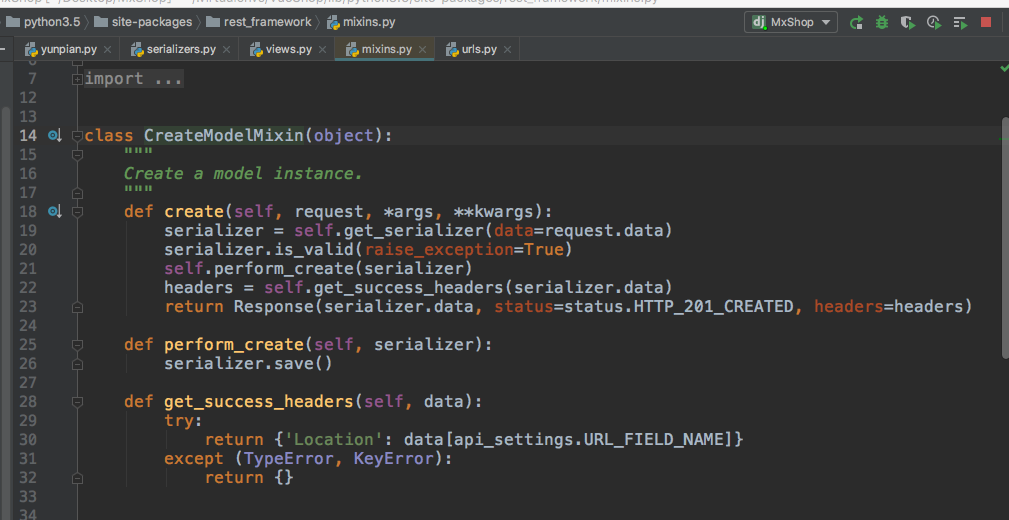Close the serializers.py tab
The image size is (1009, 520).
[227, 50]
